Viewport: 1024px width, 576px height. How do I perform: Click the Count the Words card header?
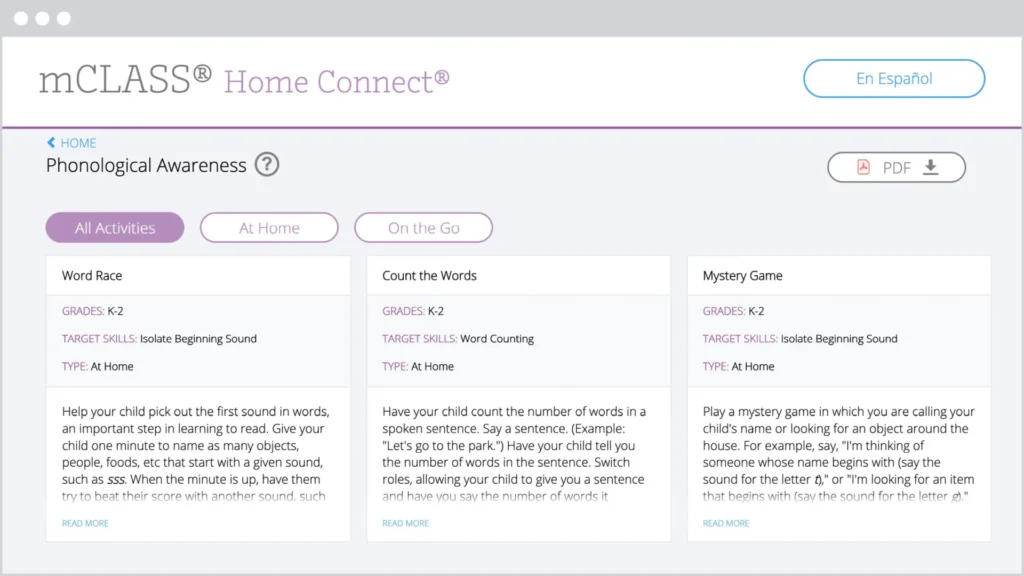pyautogui.click(x=428, y=275)
